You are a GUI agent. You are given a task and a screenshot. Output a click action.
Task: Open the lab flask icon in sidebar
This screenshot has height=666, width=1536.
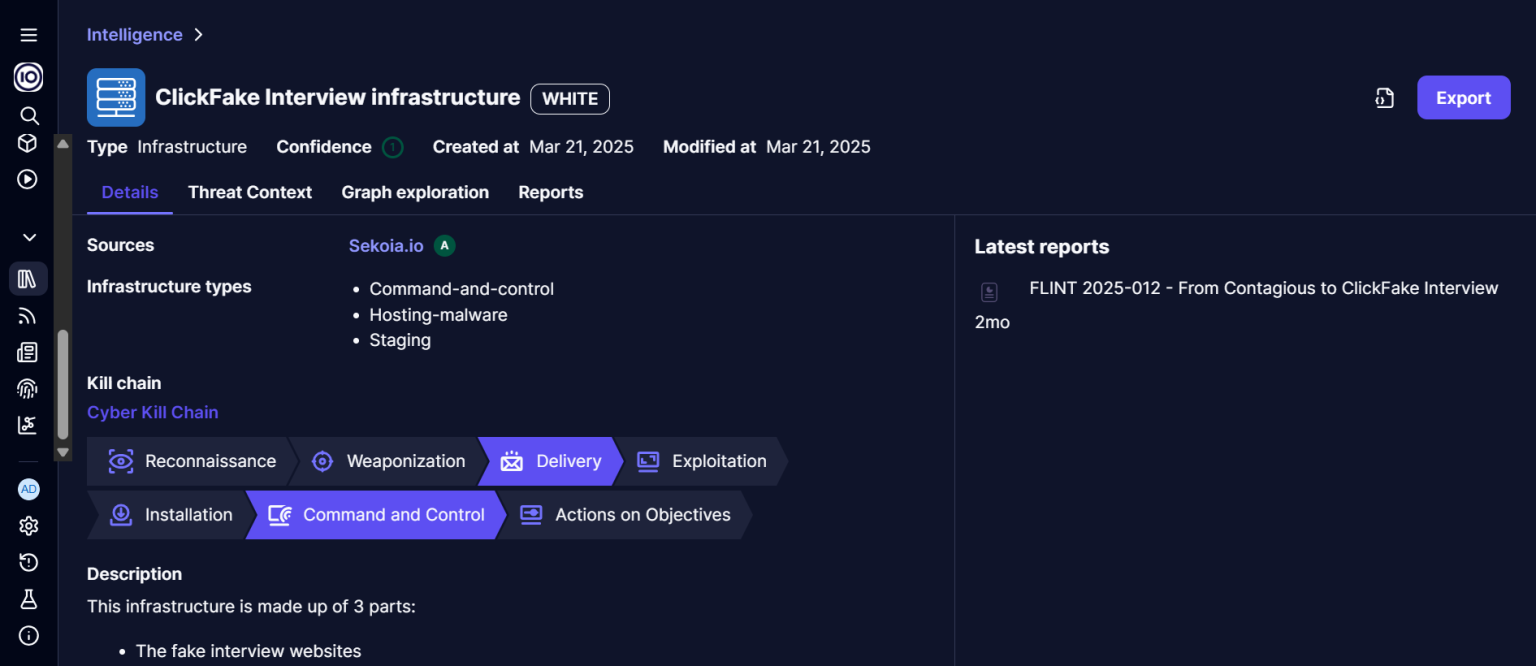(28, 599)
